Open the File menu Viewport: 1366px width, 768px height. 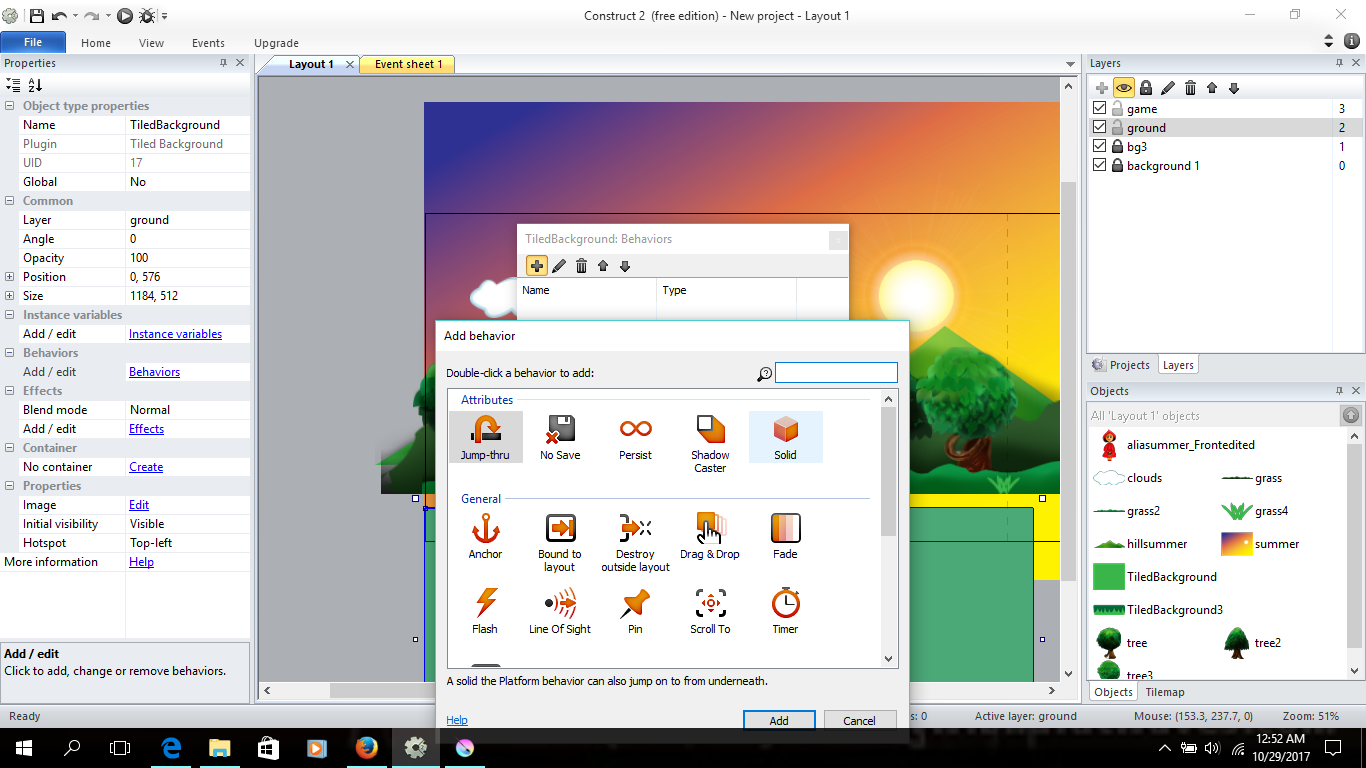33,43
